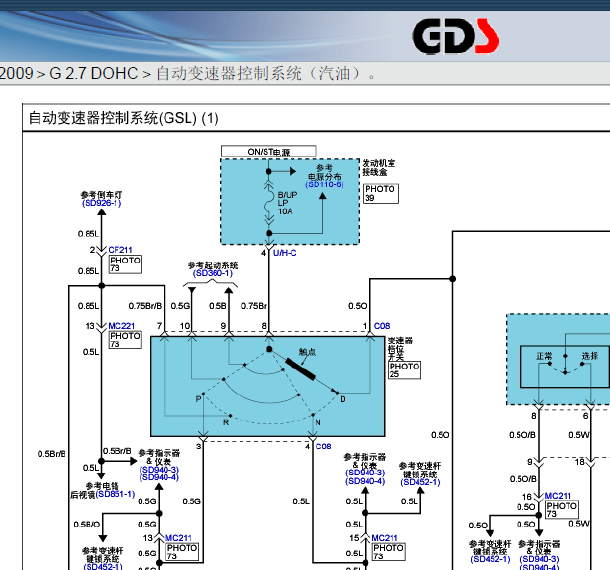Click the 0.5B/O wire label
This screenshot has width=610, height=570.
(x=87, y=524)
